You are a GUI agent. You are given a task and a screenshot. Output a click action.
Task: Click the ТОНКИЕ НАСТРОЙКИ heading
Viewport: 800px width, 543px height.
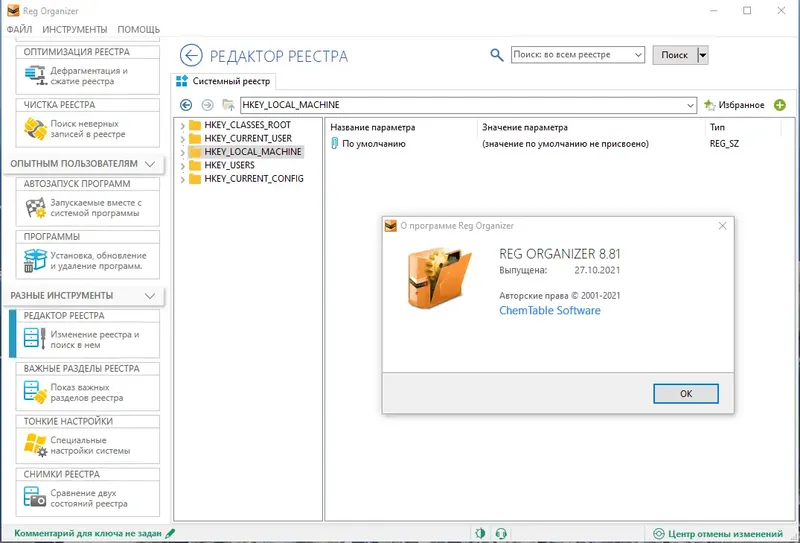(68, 422)
